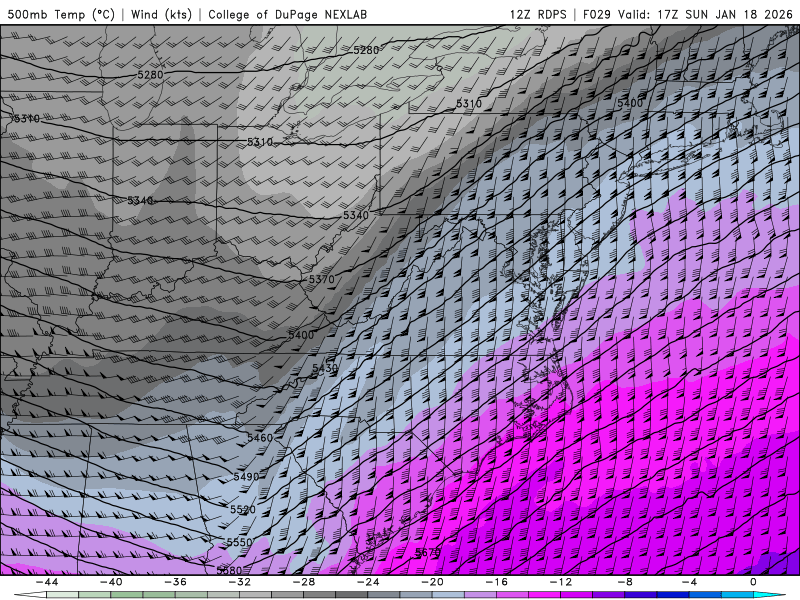Select the 5430 height contour label

tap(324, 368)
